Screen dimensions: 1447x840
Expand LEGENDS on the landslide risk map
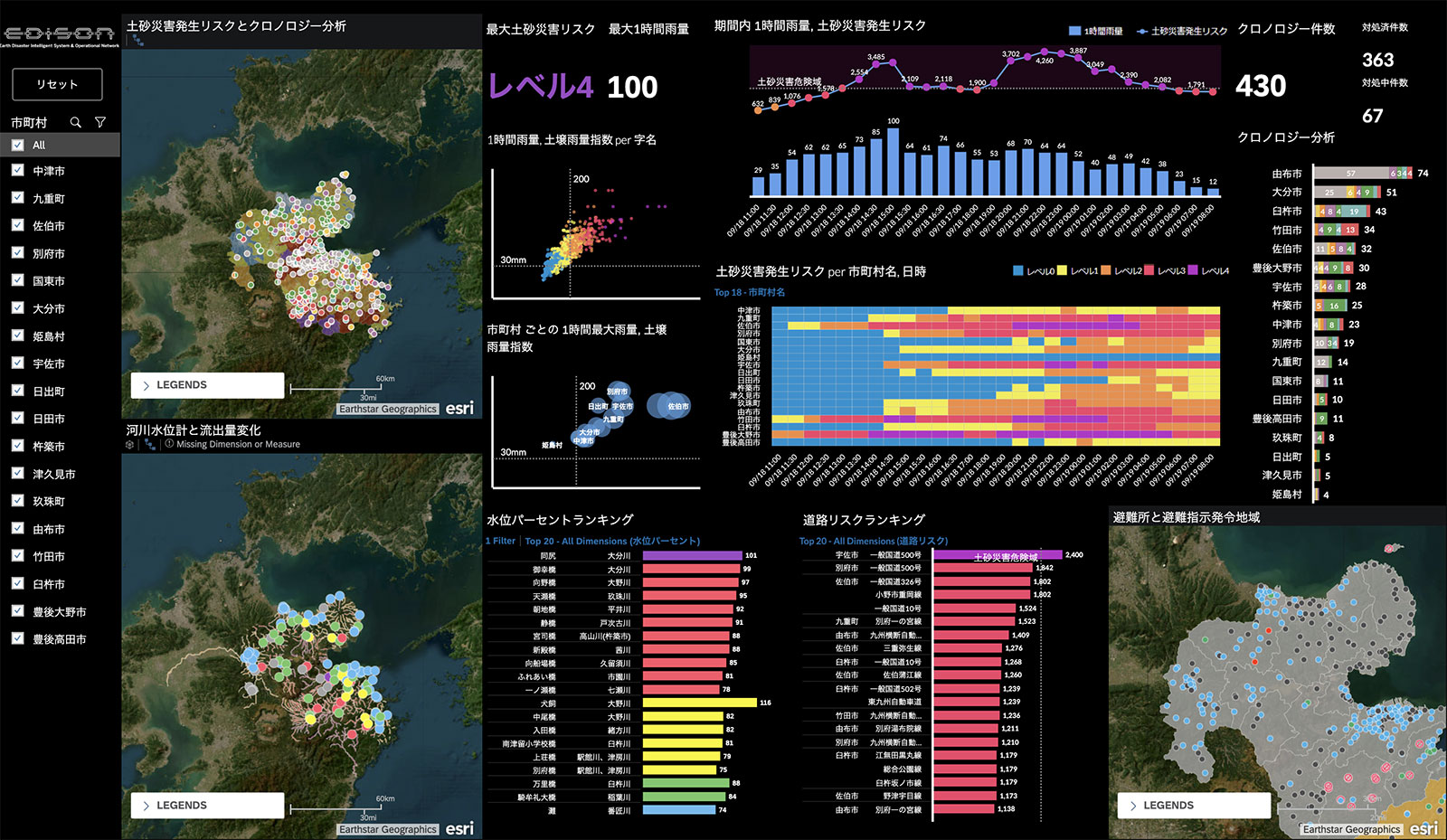point(207,385)
